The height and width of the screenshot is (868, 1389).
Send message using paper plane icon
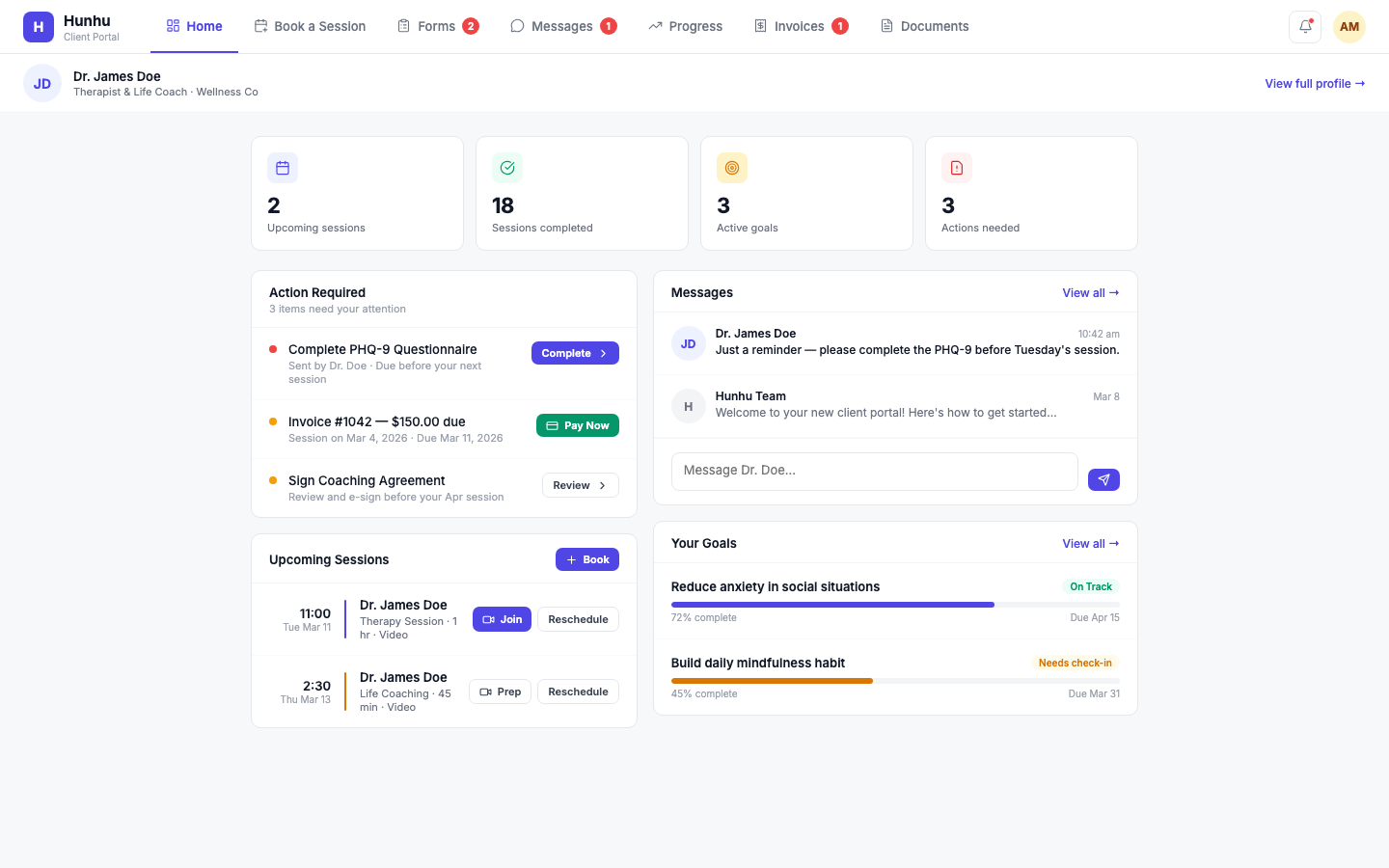tap(1103, 479)
